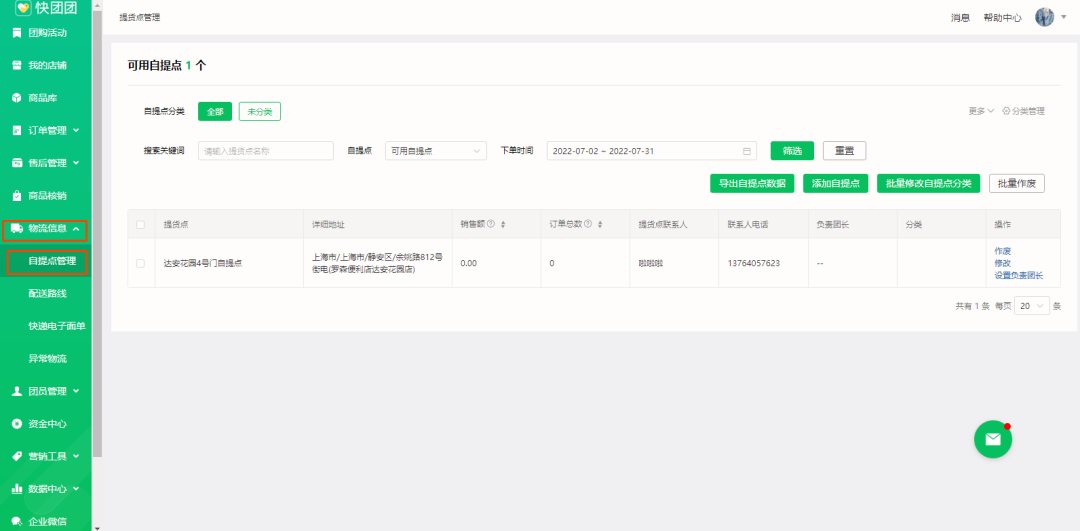Expand the 营销工具 submenu chevron
This screenshot has height=531, width=1080.
point(76,456)
